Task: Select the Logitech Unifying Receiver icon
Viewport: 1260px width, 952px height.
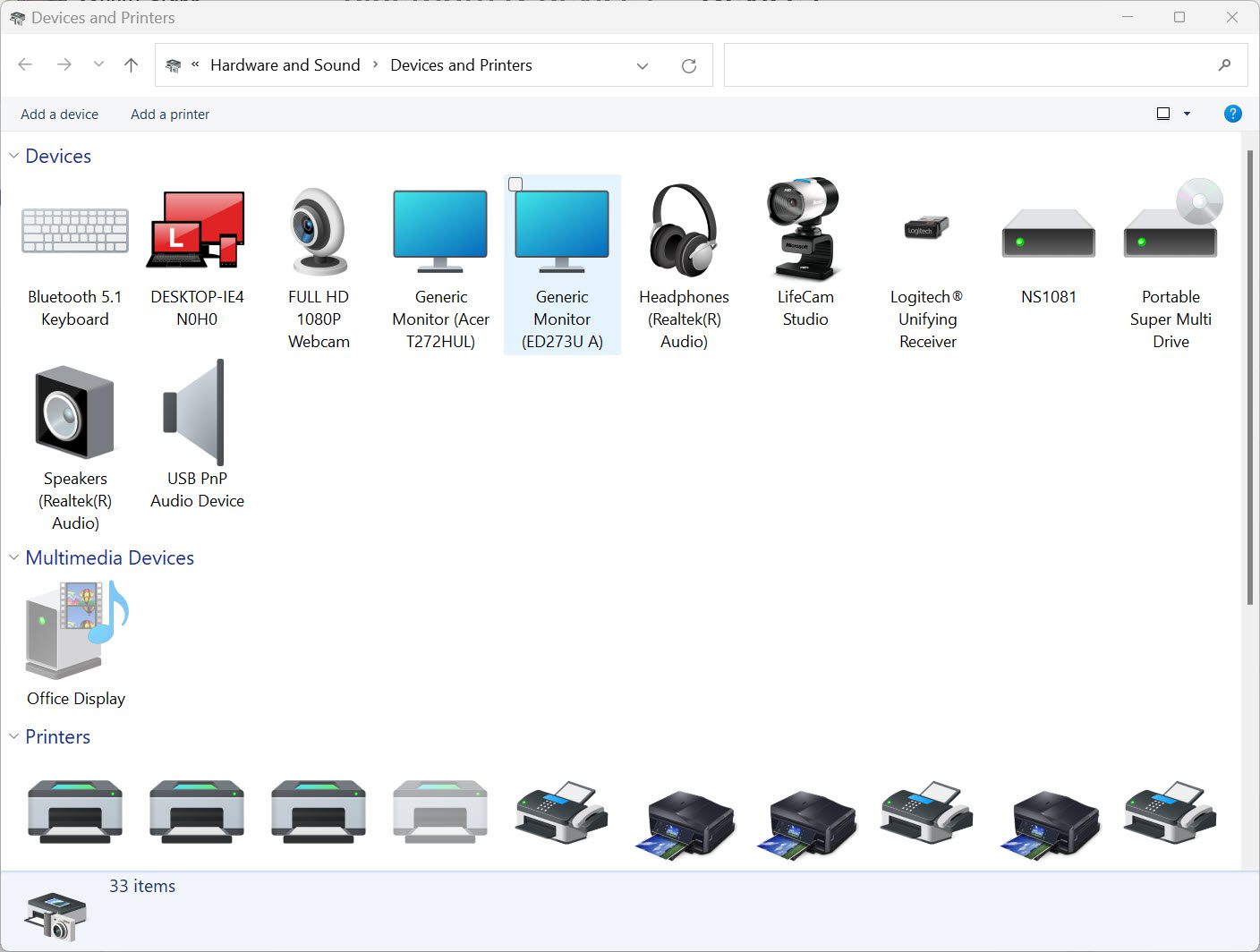Action: point(927,227)
